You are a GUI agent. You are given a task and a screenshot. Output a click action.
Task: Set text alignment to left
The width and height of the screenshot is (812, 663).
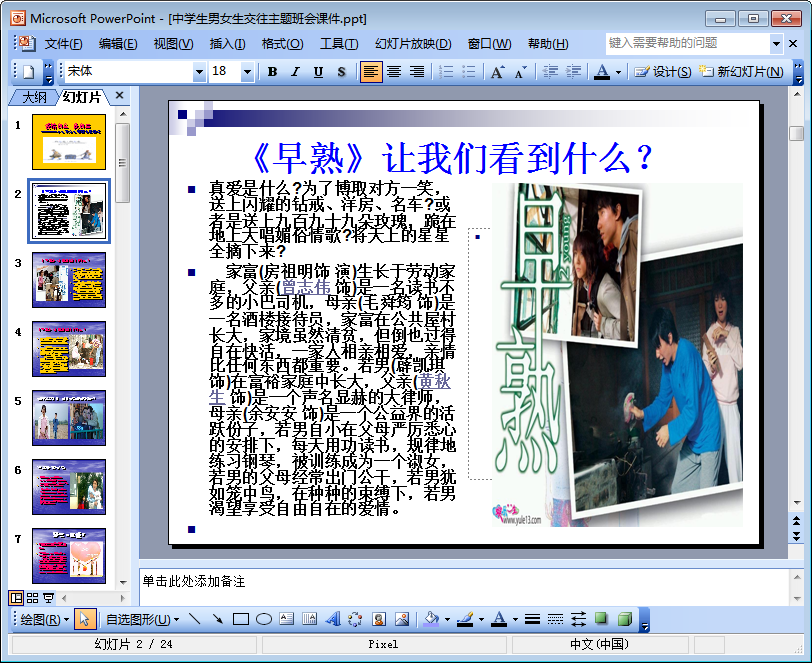371,72
